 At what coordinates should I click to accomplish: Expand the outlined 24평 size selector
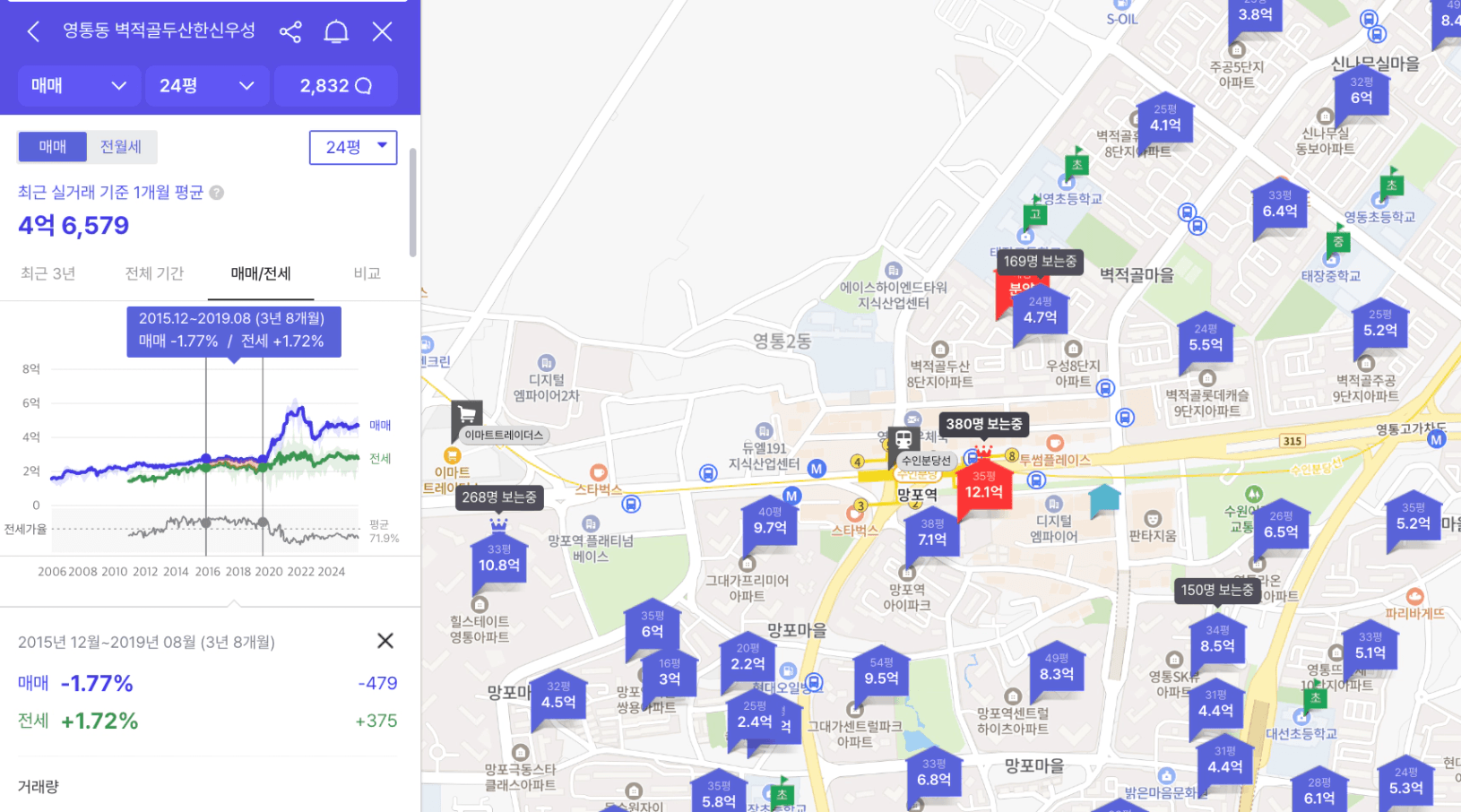(x=353, y=147)
